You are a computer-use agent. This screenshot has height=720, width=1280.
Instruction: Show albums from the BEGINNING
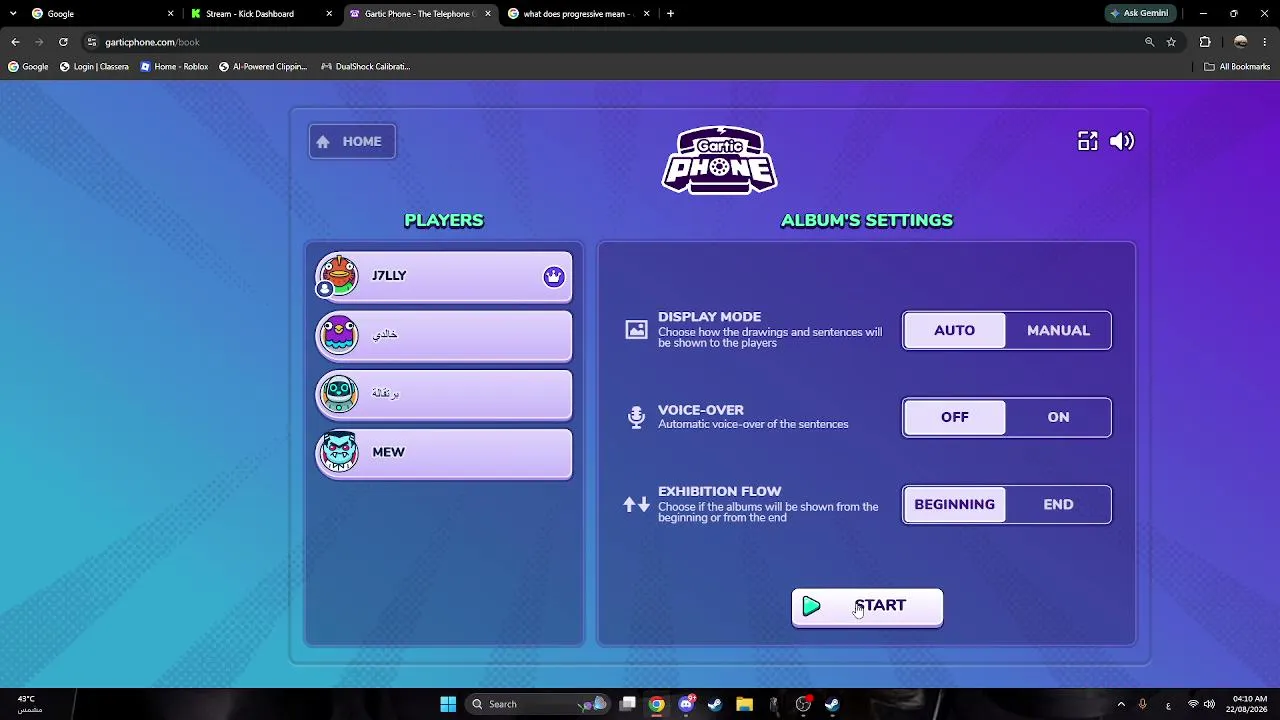coord(954,504)
